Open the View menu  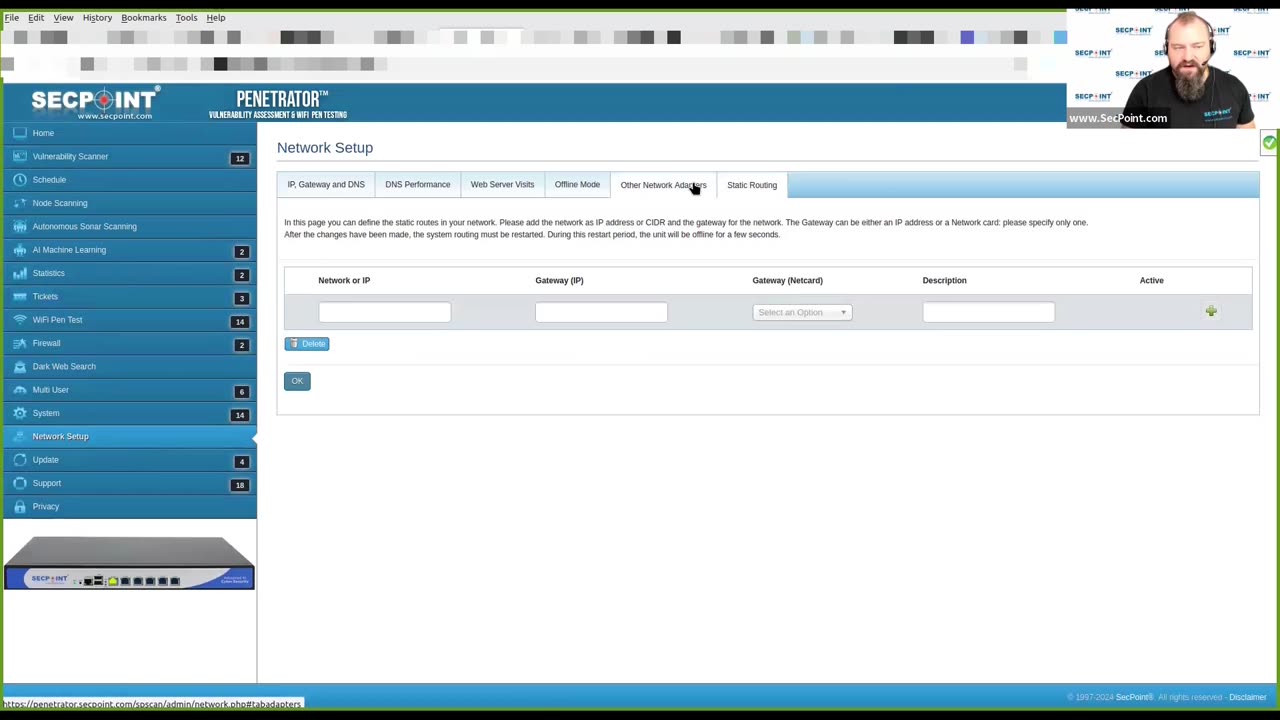(x=63, y=17)
